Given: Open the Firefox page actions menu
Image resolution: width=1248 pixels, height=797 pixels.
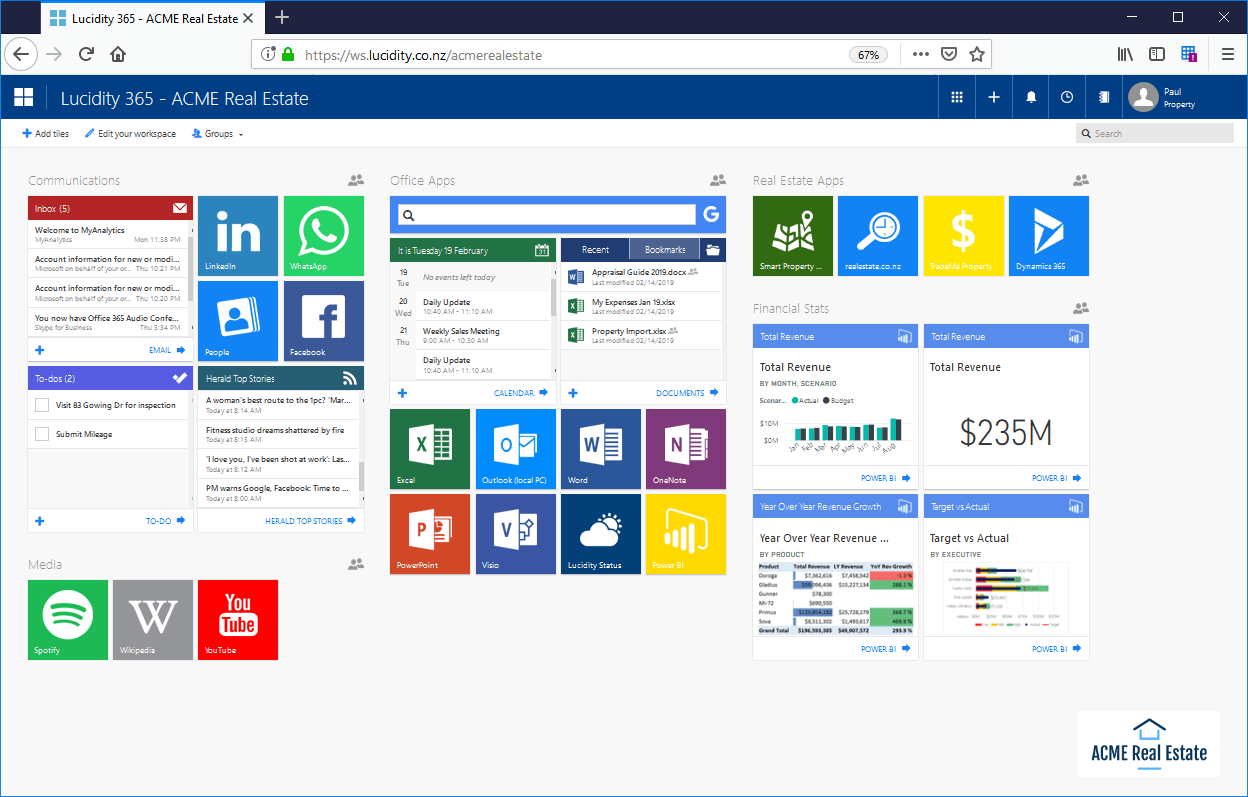Looking at the screenshot, I should pyautogui.click(x=921, y=55).
